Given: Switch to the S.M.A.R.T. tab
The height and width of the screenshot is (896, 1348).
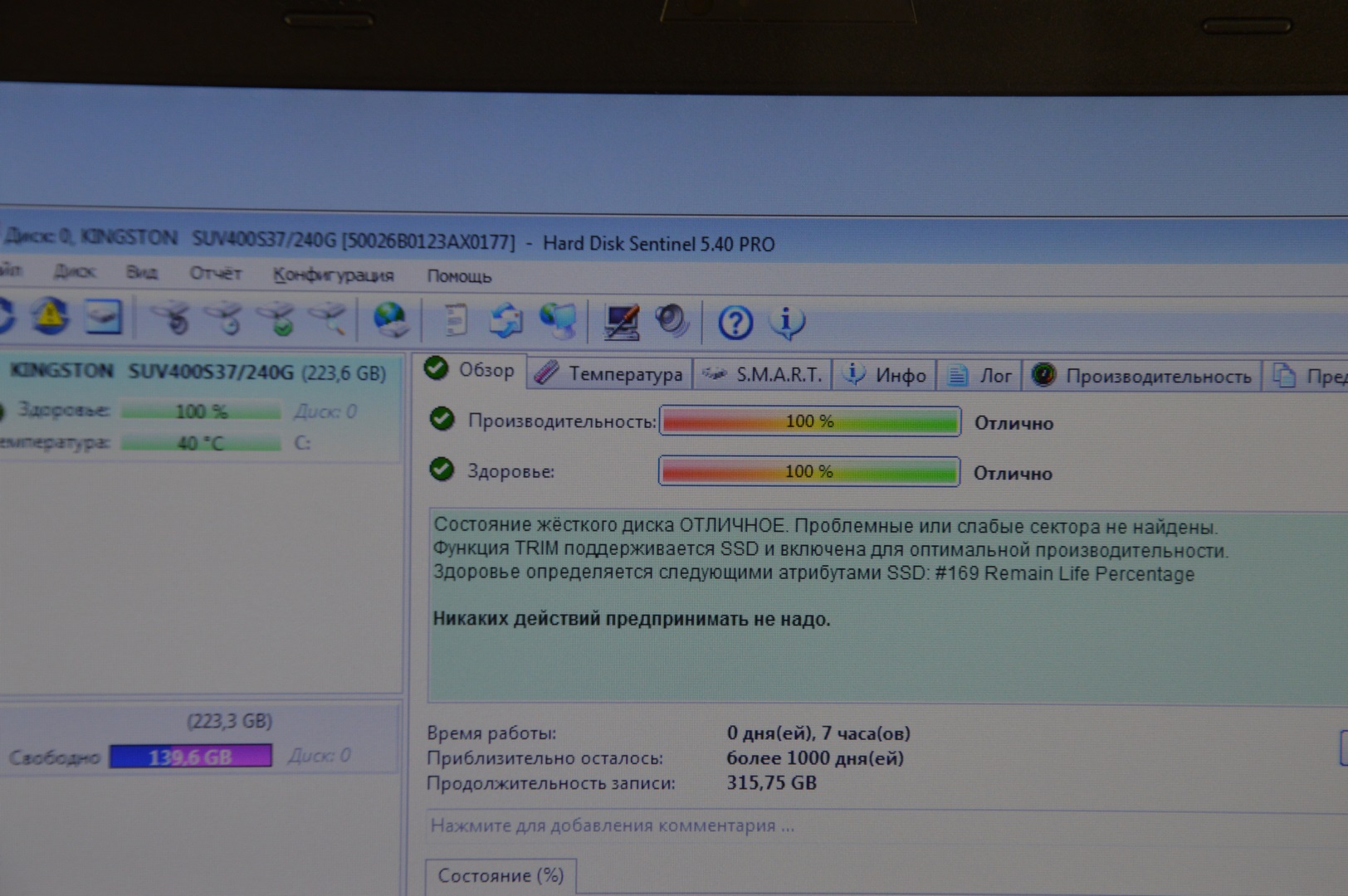Looking at the screenshot, I should (763, 375).
